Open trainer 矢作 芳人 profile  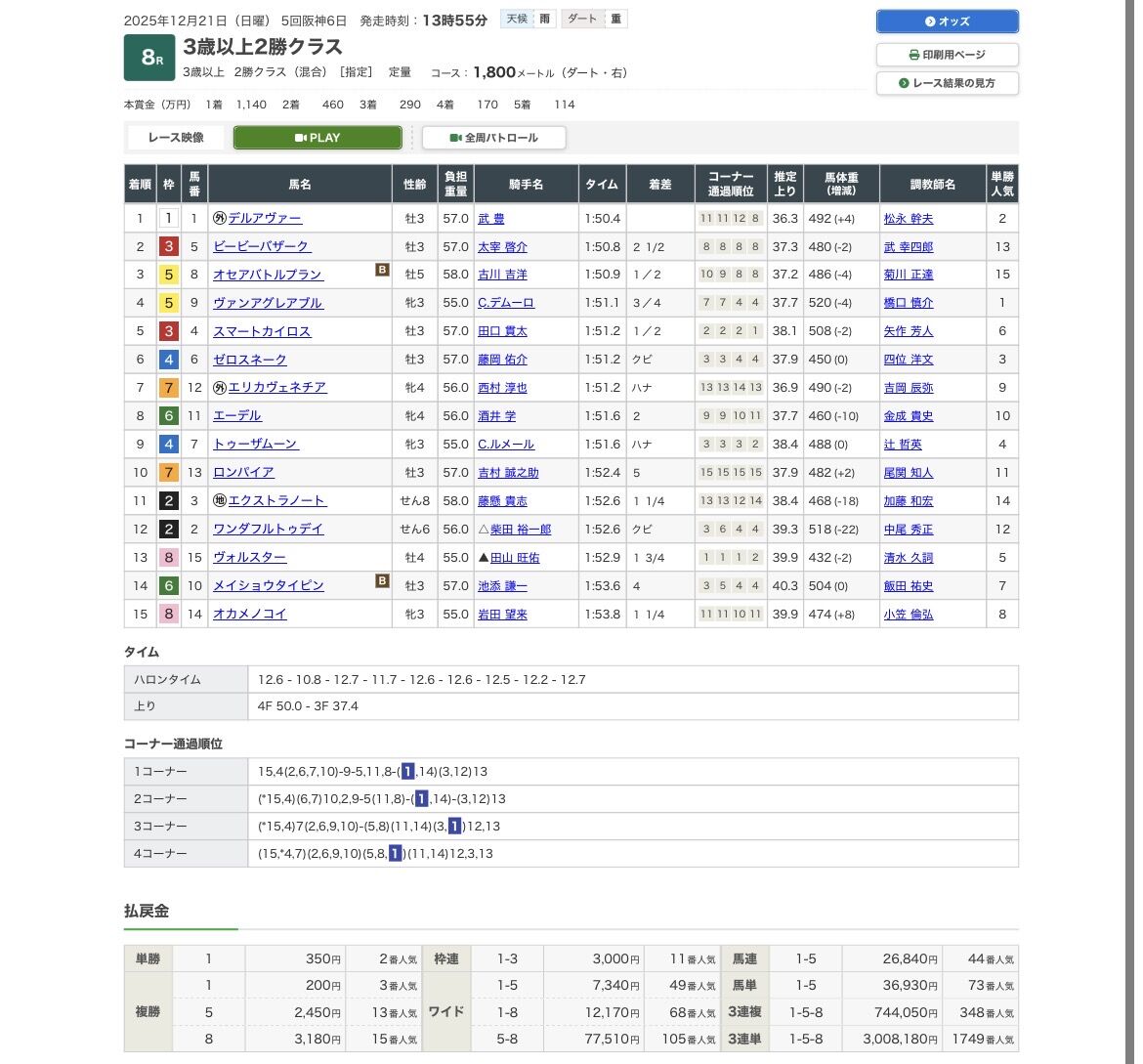(909, 331)
